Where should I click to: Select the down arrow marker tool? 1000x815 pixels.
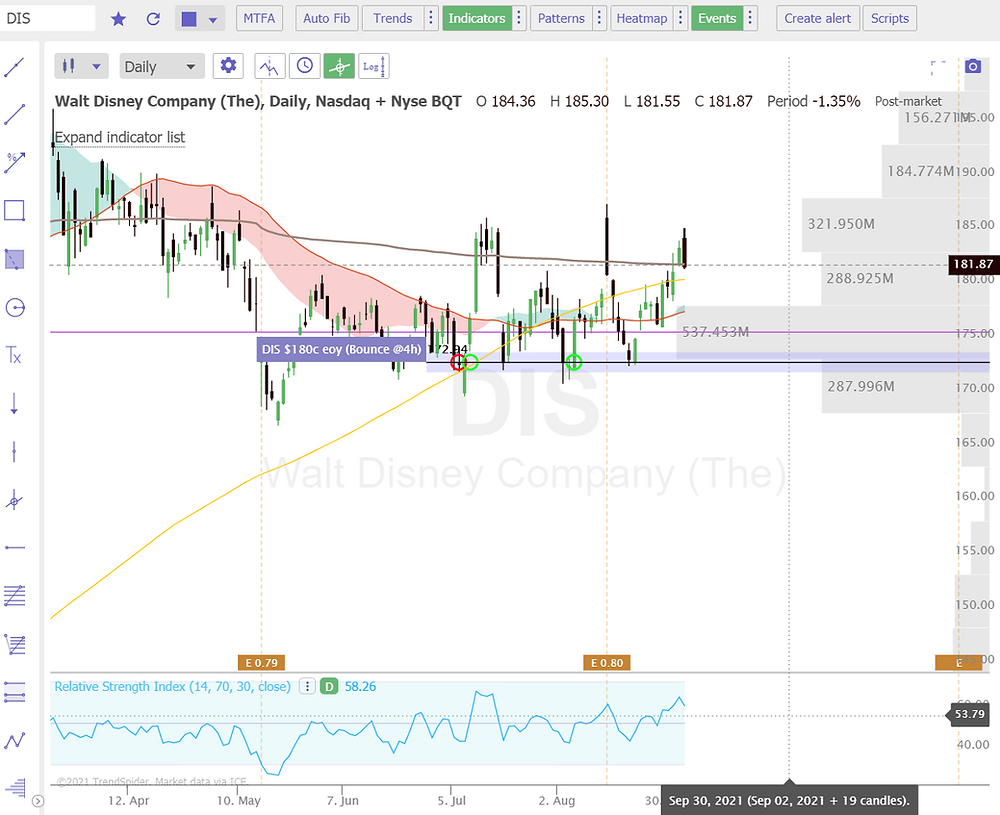pos(14,404)
